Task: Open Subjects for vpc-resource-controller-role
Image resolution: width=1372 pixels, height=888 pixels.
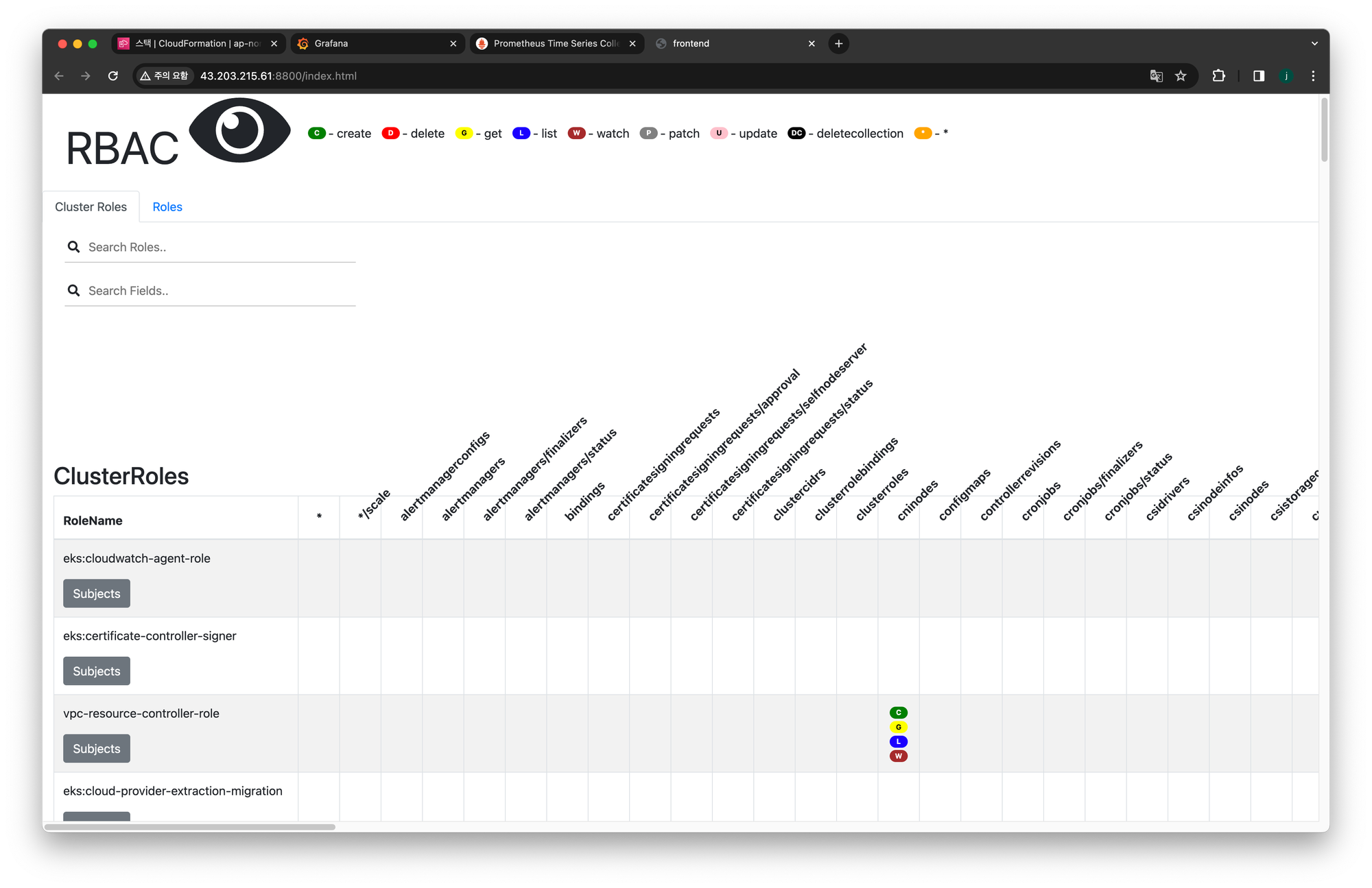Action: (x=97, y=749)
